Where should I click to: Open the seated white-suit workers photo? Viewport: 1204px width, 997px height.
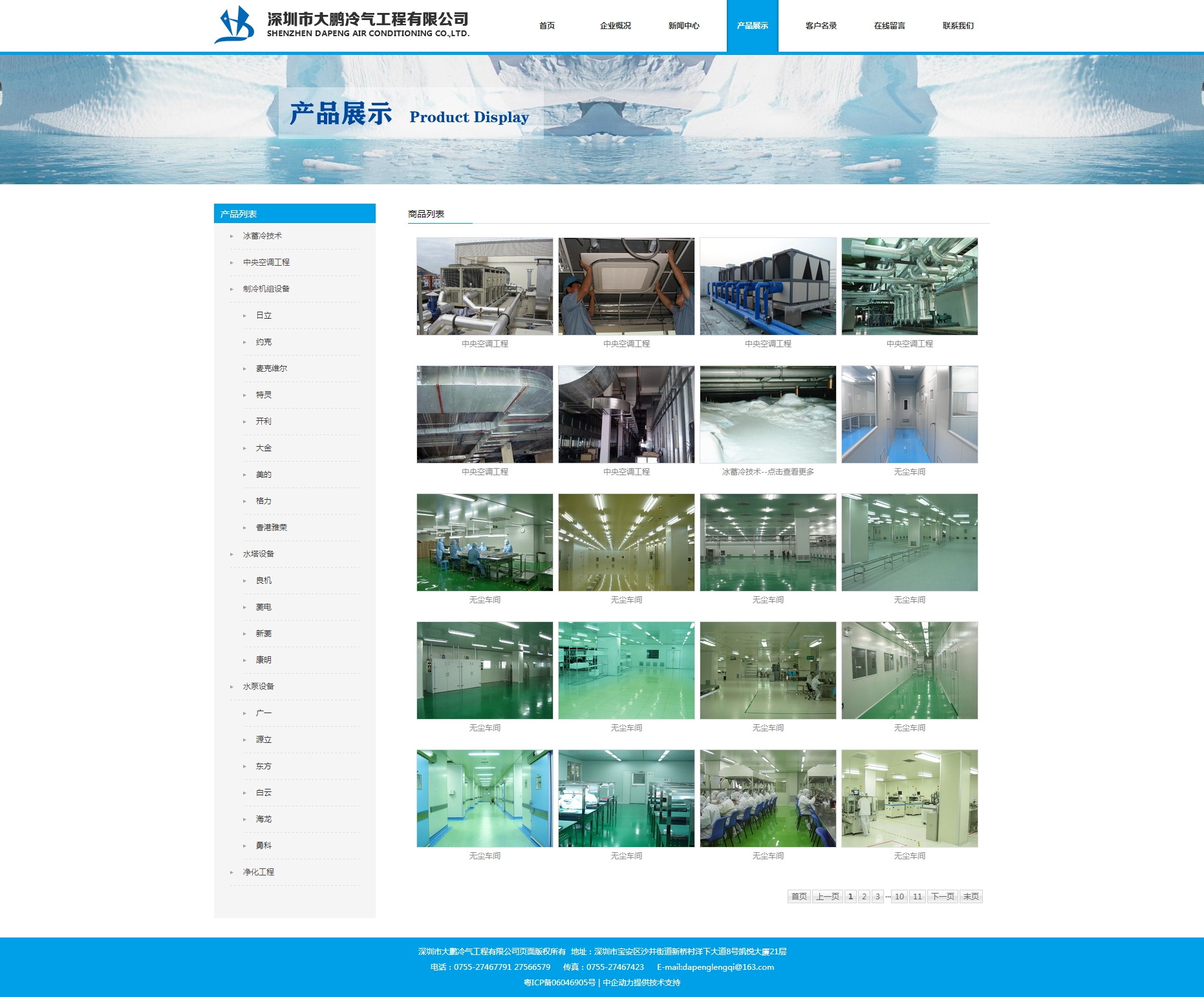(x=768, y=799)
